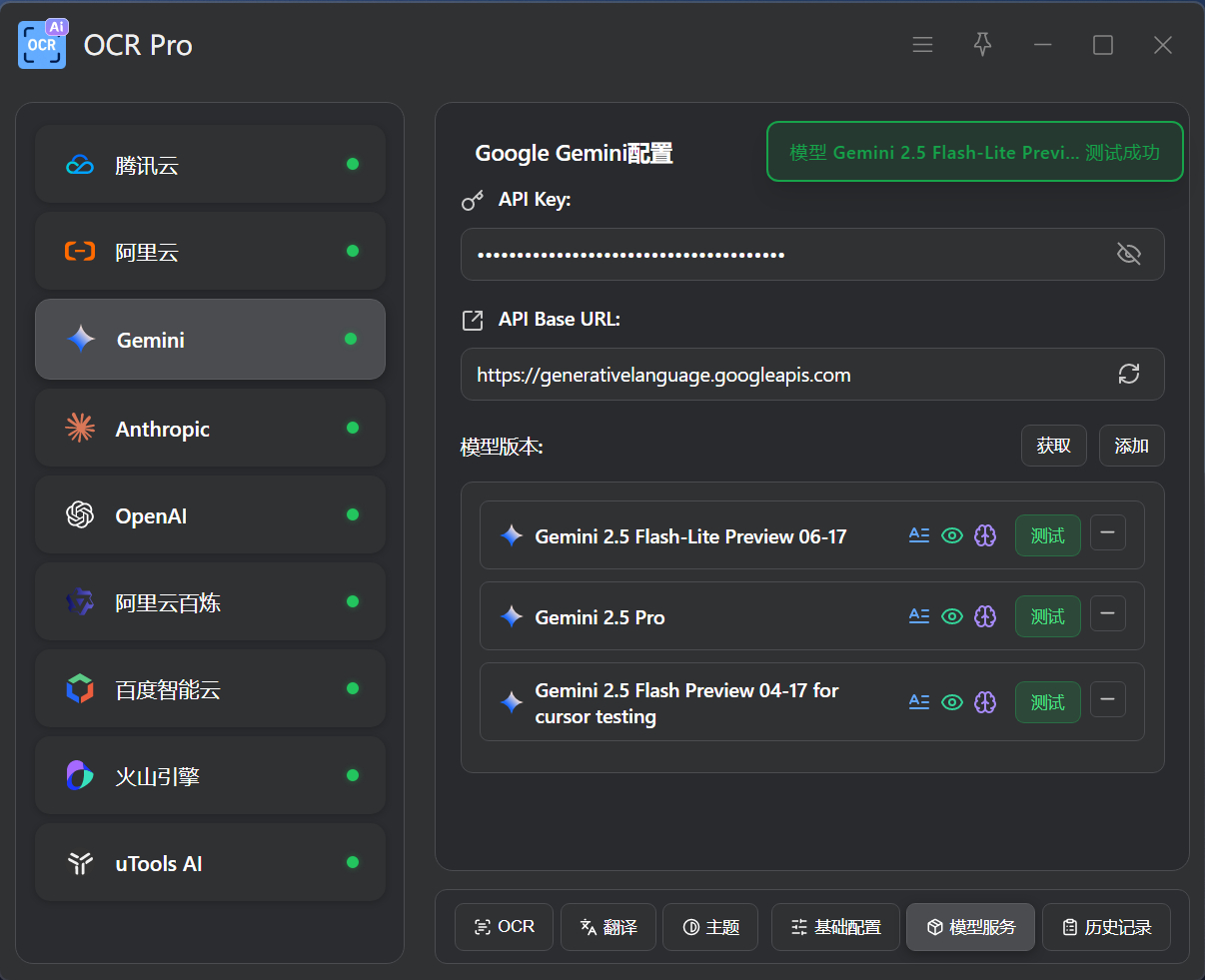Screen dimensions: 1205x980
Task: Switch to the 主题 tab
Action: pos(710,927)
